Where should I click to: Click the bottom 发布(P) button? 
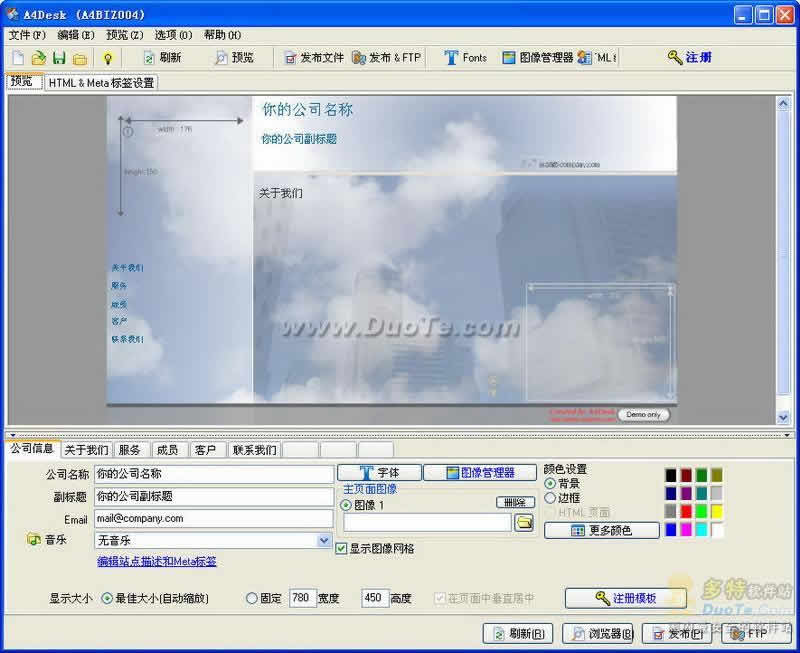[x=679, y=634]
